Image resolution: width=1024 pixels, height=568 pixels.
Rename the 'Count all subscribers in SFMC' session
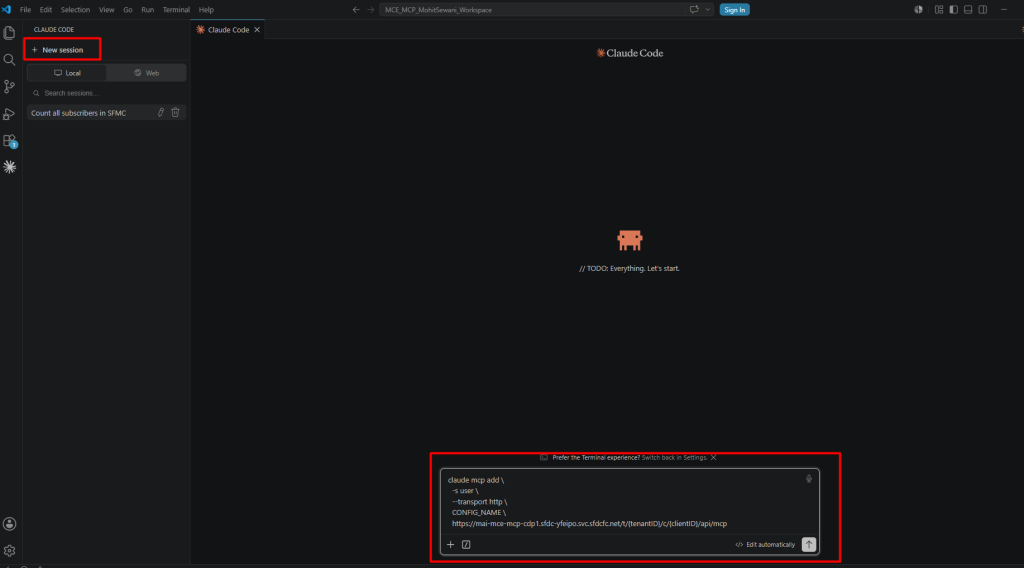click(x=161, y=112)
